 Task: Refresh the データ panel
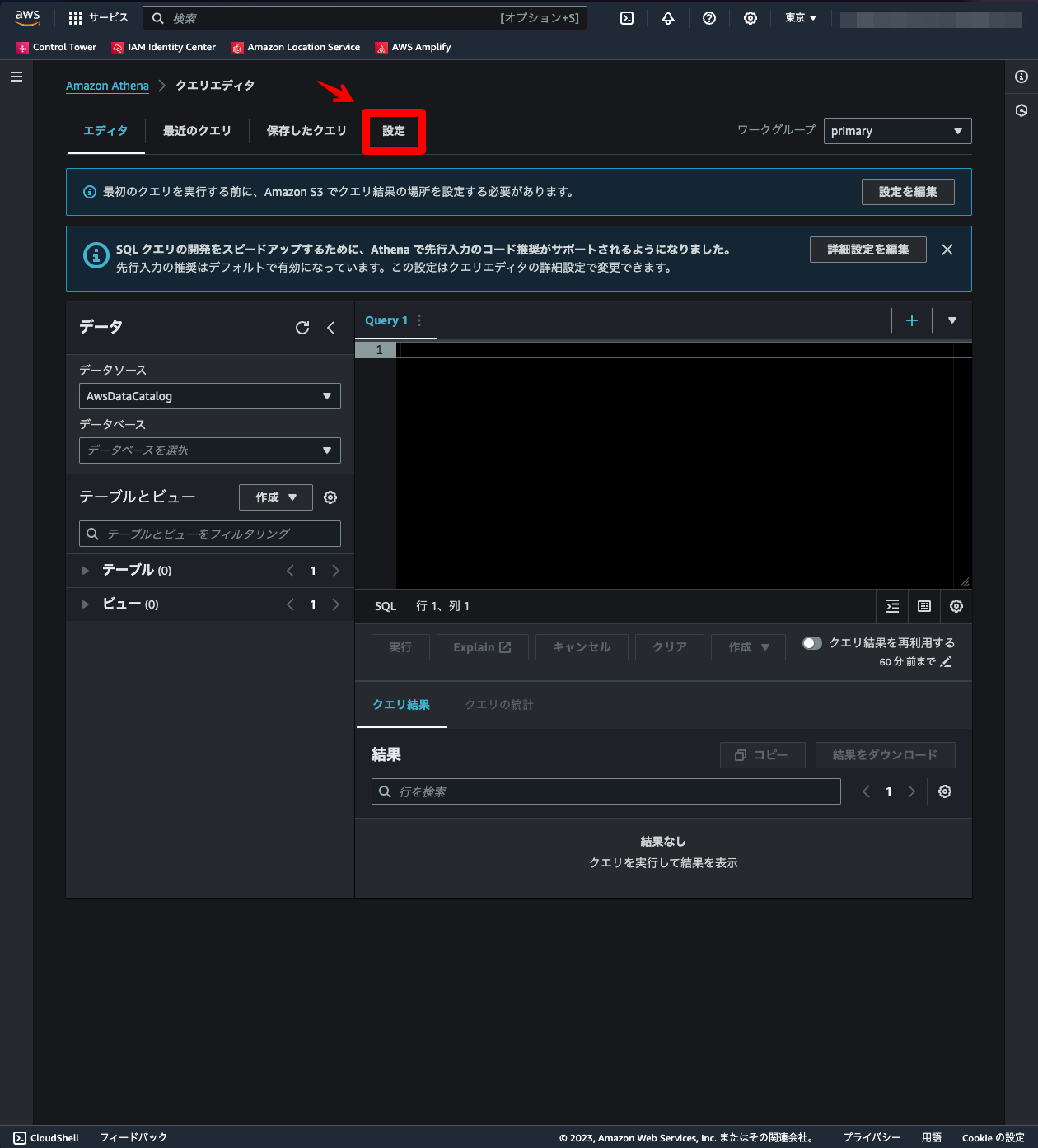302,328
